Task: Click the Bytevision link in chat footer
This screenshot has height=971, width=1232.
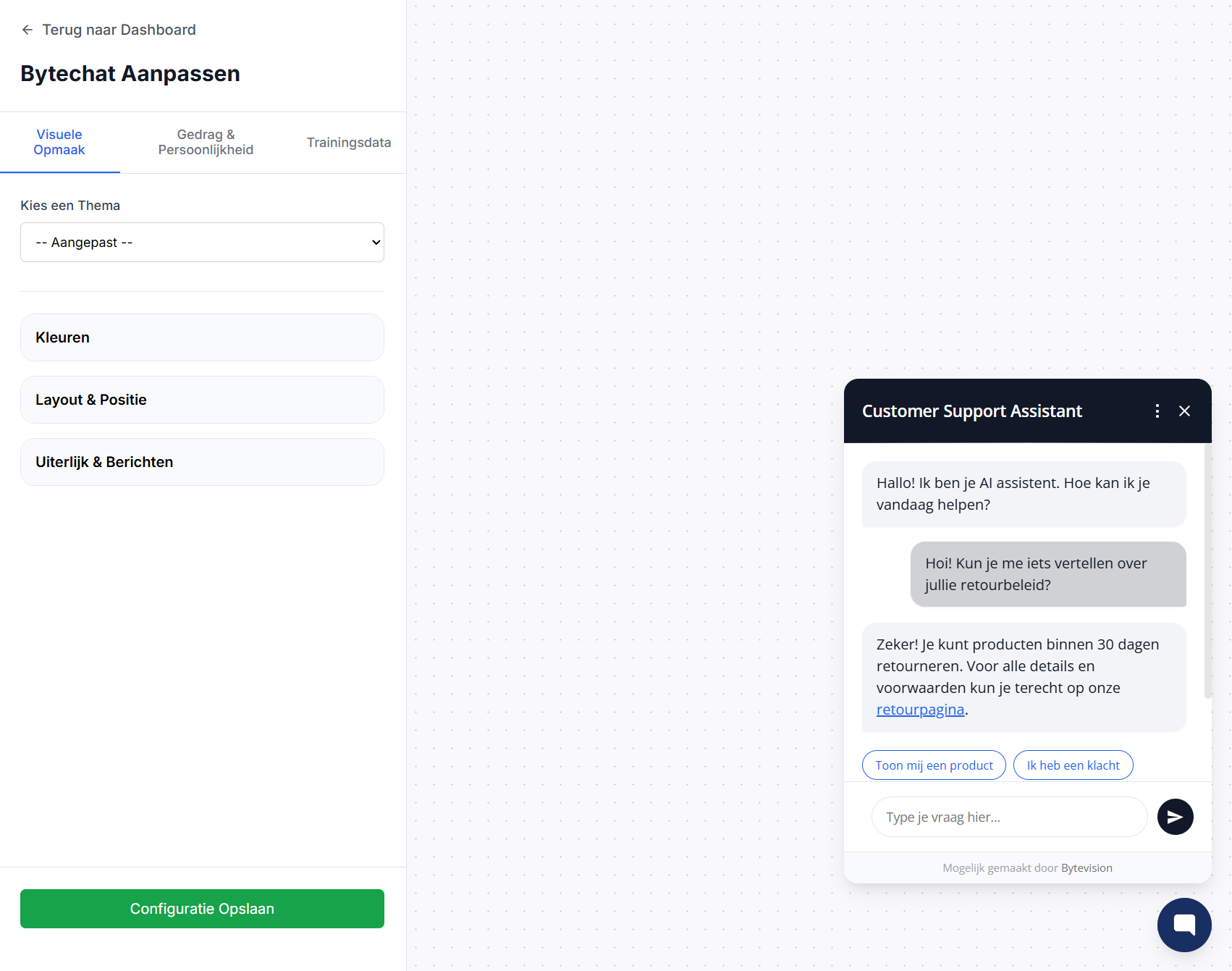Action: pyautogui.click(x=1087, y=868)
